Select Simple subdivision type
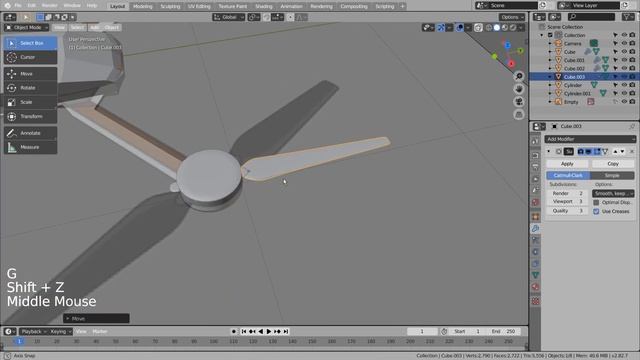Viewport: 640px width, 360px height. 612,176
